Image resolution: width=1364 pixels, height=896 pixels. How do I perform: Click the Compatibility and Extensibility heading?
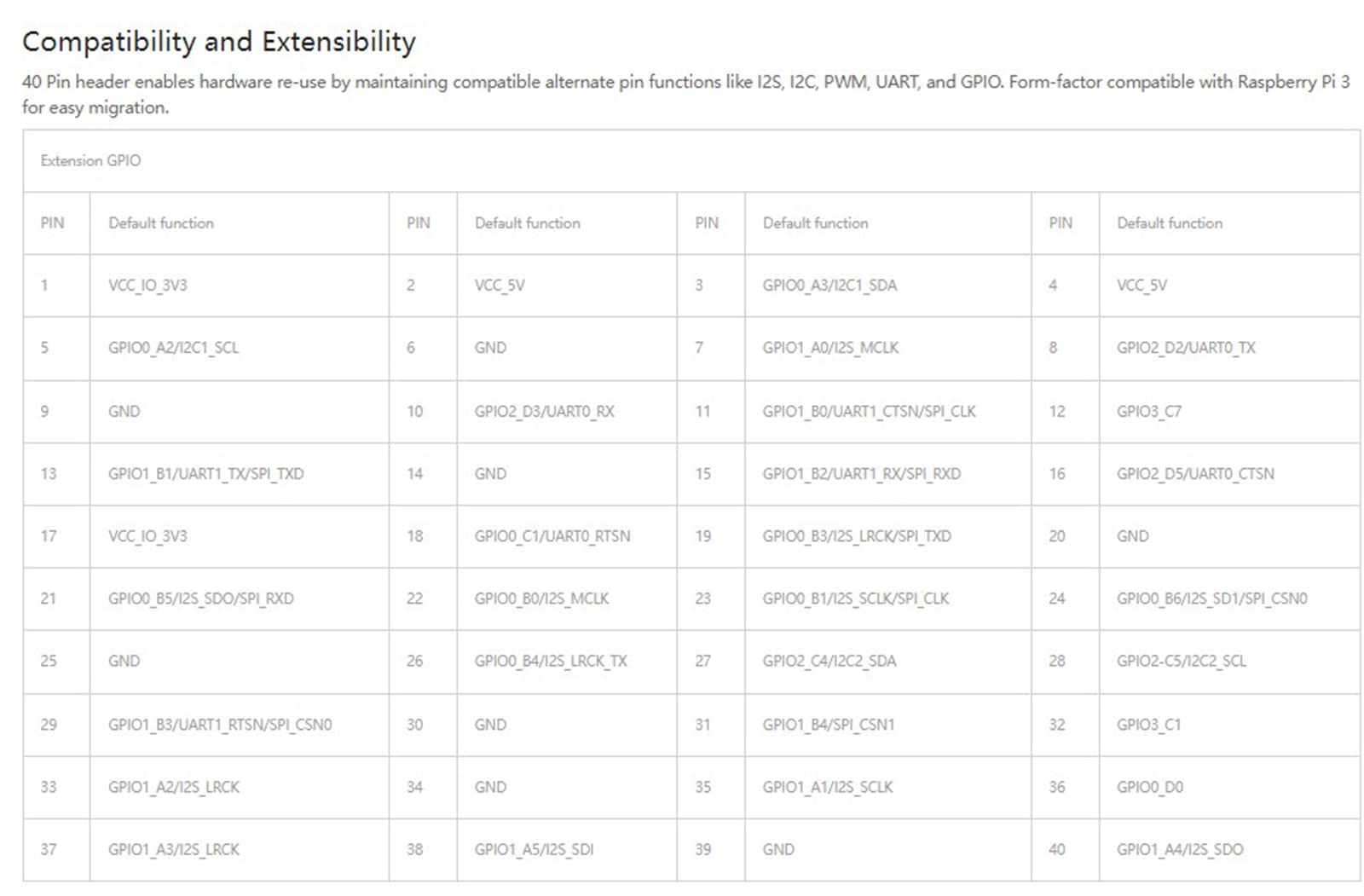pyautogui.click(x=219, y=42)
